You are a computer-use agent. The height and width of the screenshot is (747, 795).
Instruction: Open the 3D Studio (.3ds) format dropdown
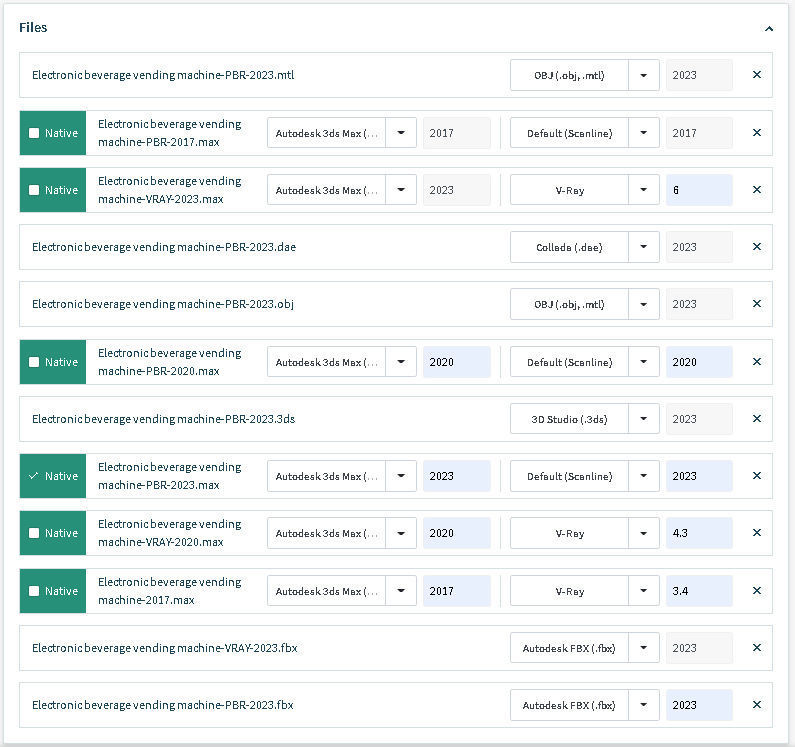pos(644,419)
